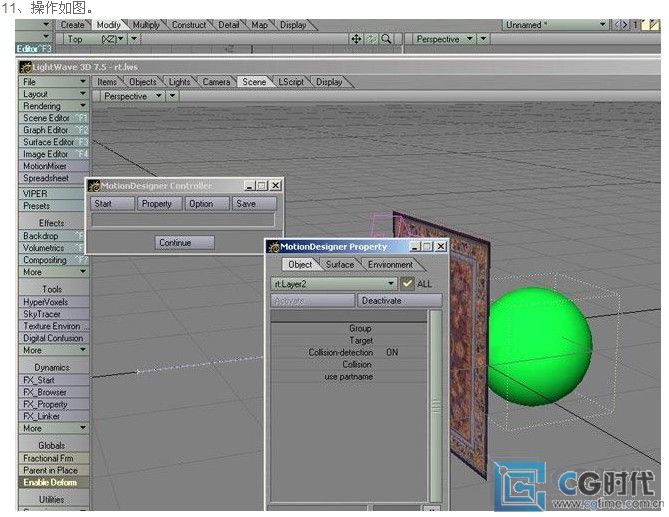Click the use partname row

point(349,377)
